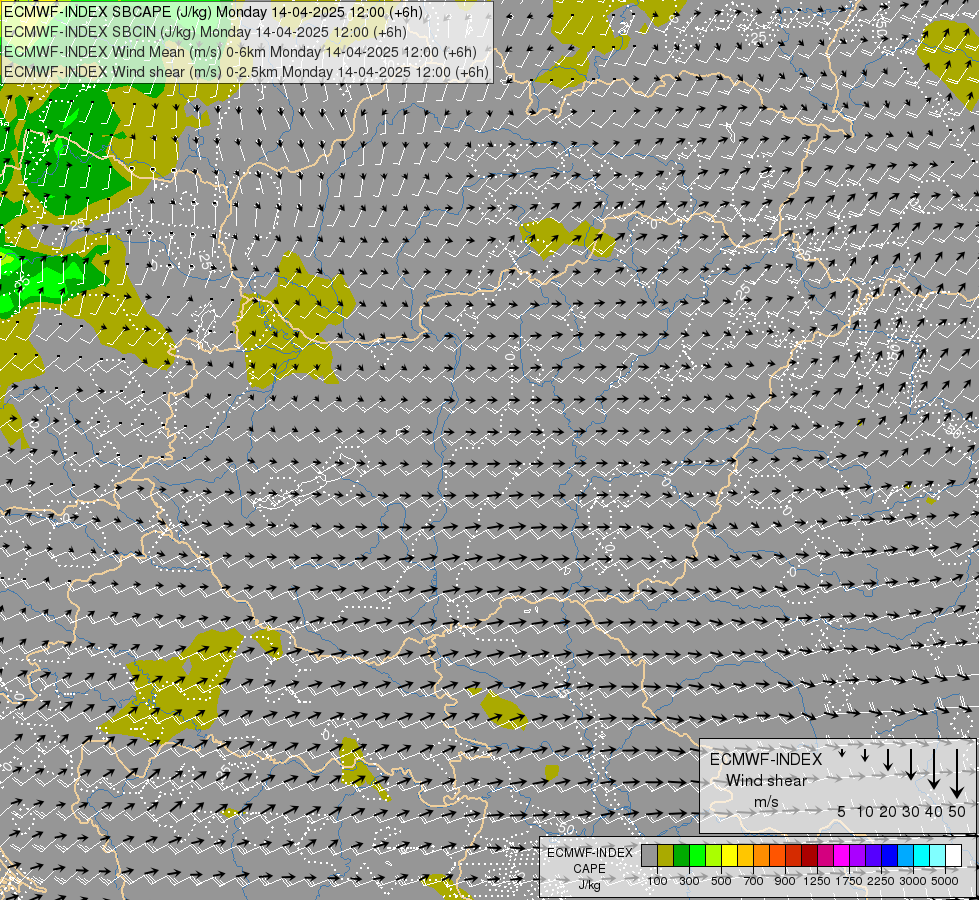Select the magenta CAPE legend swatch

point(842,855)
